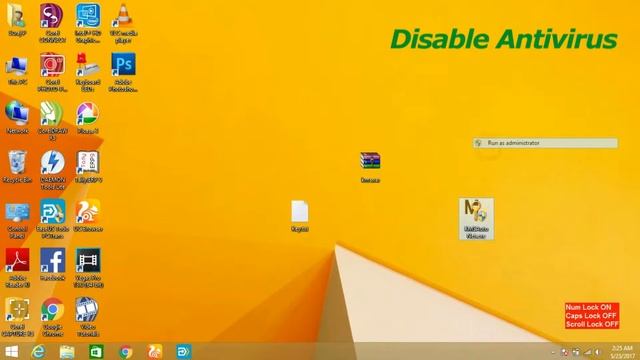Launch the Corel red camera shortcut
This screenshot has width=640, height=360.
click(52, 72)
